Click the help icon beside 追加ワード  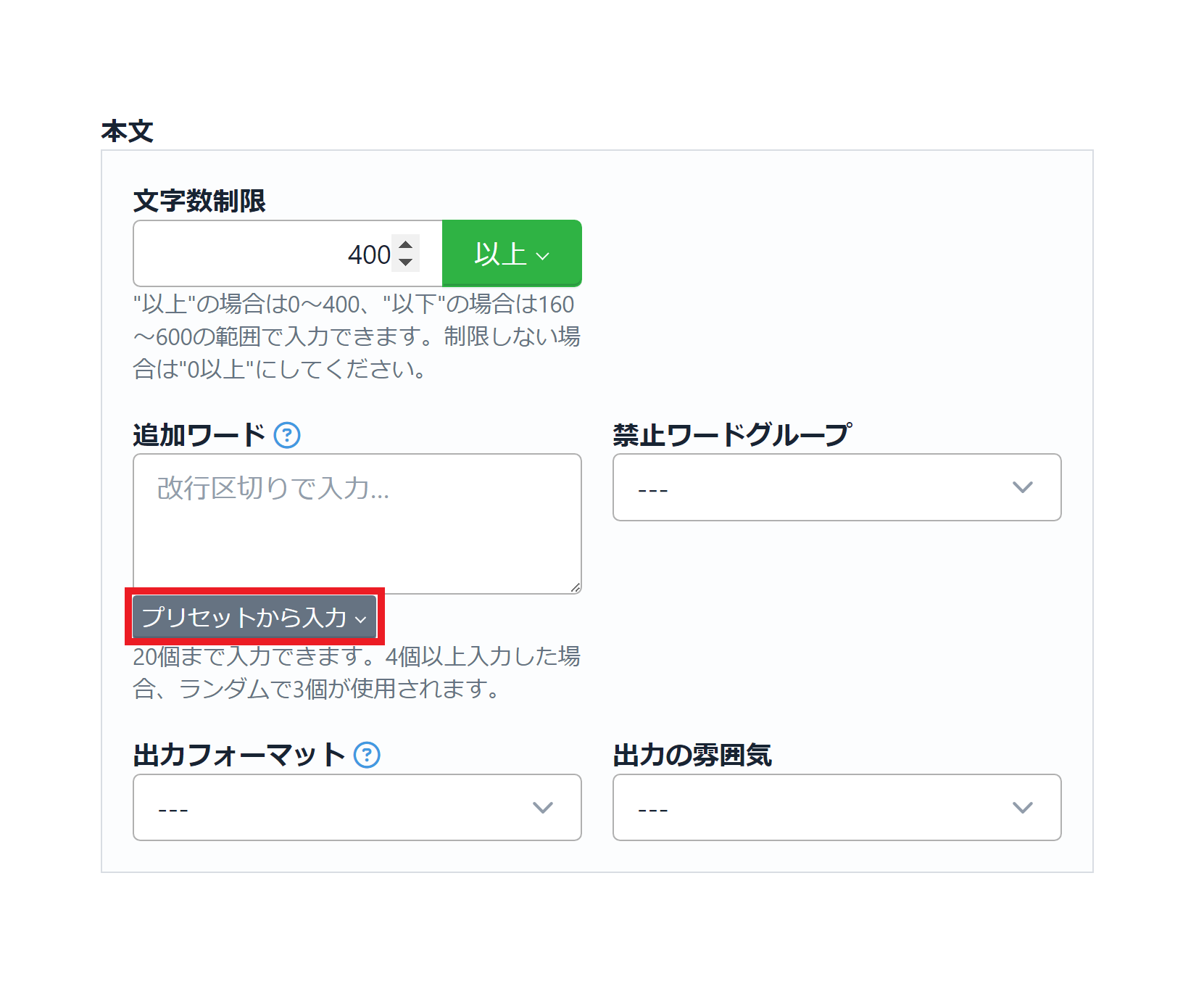click(287, 435)
